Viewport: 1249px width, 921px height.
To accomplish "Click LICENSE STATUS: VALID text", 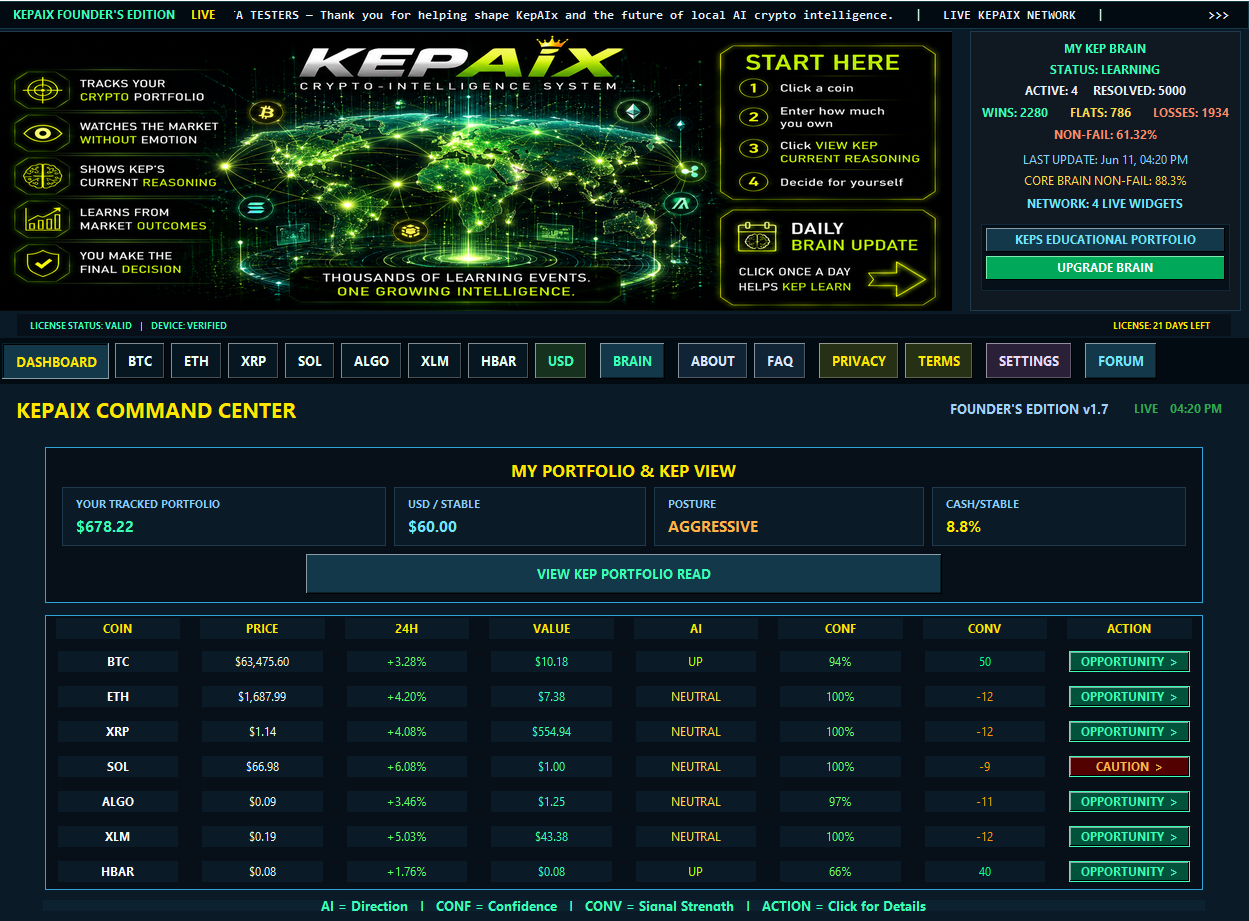I will point(80,326).
